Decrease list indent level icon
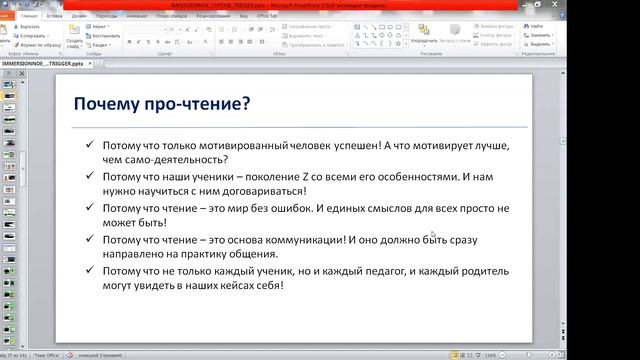Image resolution: width=640 pixels, height=360 pixels. tap(251, 29)
